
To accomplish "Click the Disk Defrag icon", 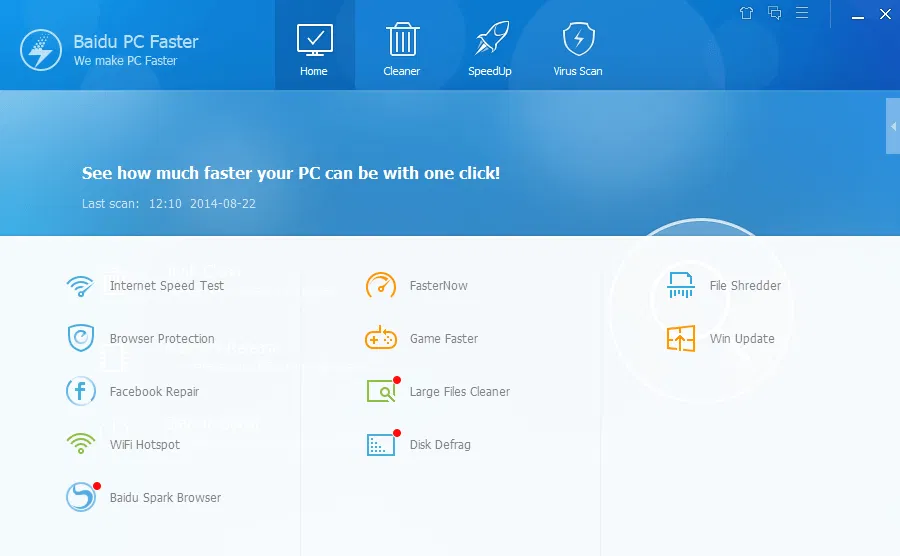I will click(x=381, y=445).
